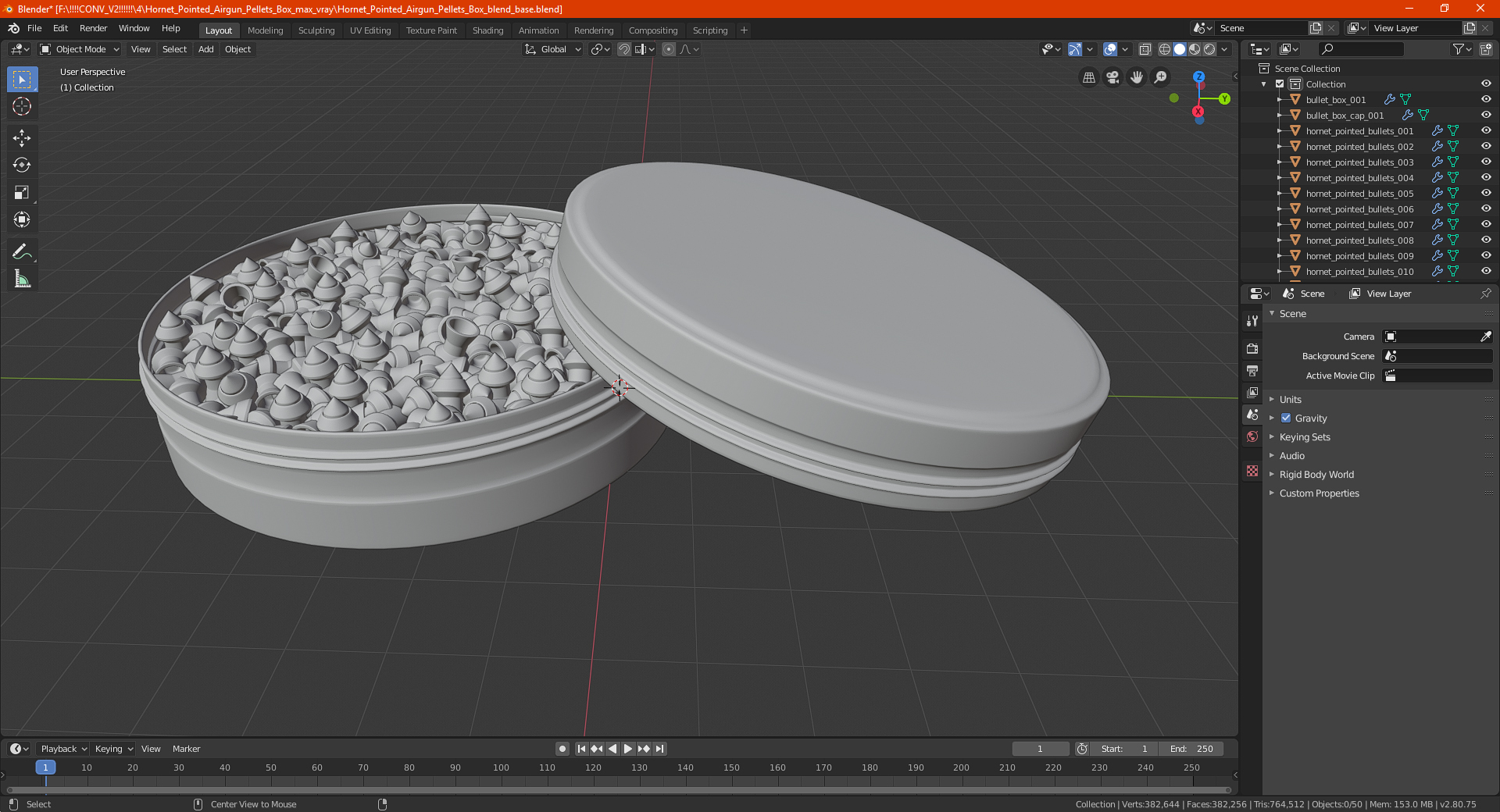Open the Keying dropdown in the timeline
Viewport: 1500px width, 812px height.
114,749
